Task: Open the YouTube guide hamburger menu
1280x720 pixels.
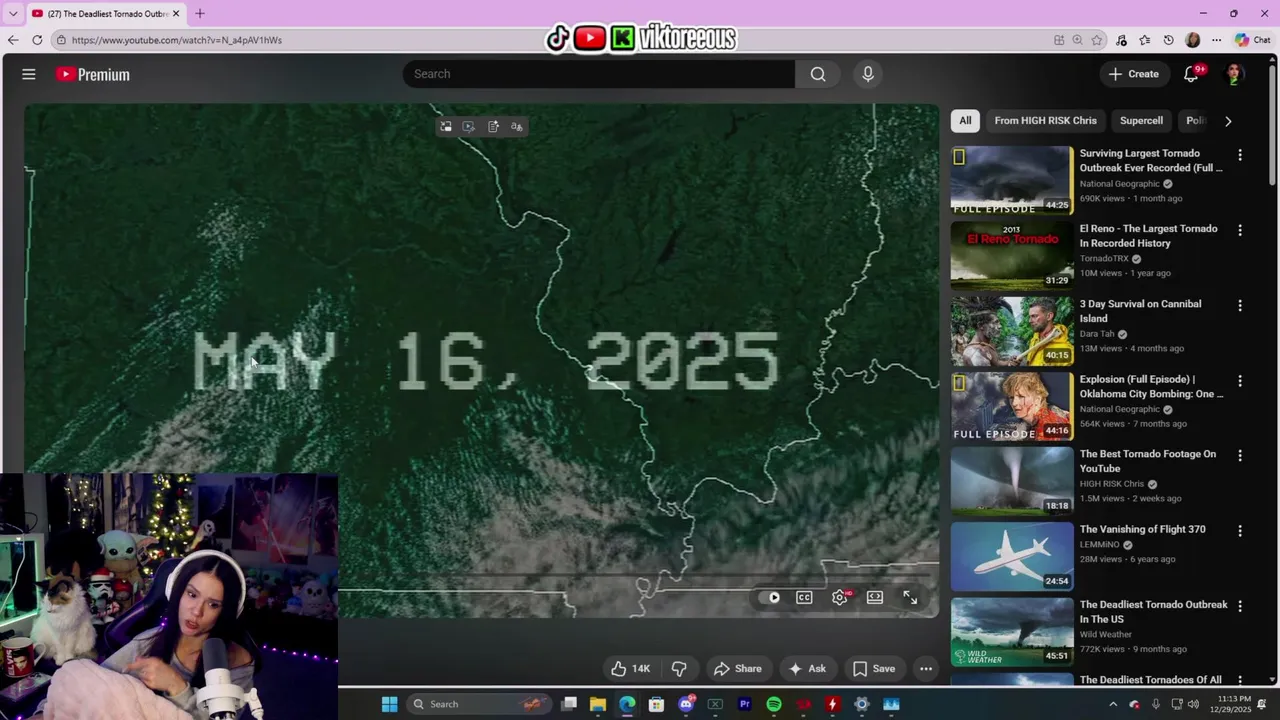Action: [29, 74]
